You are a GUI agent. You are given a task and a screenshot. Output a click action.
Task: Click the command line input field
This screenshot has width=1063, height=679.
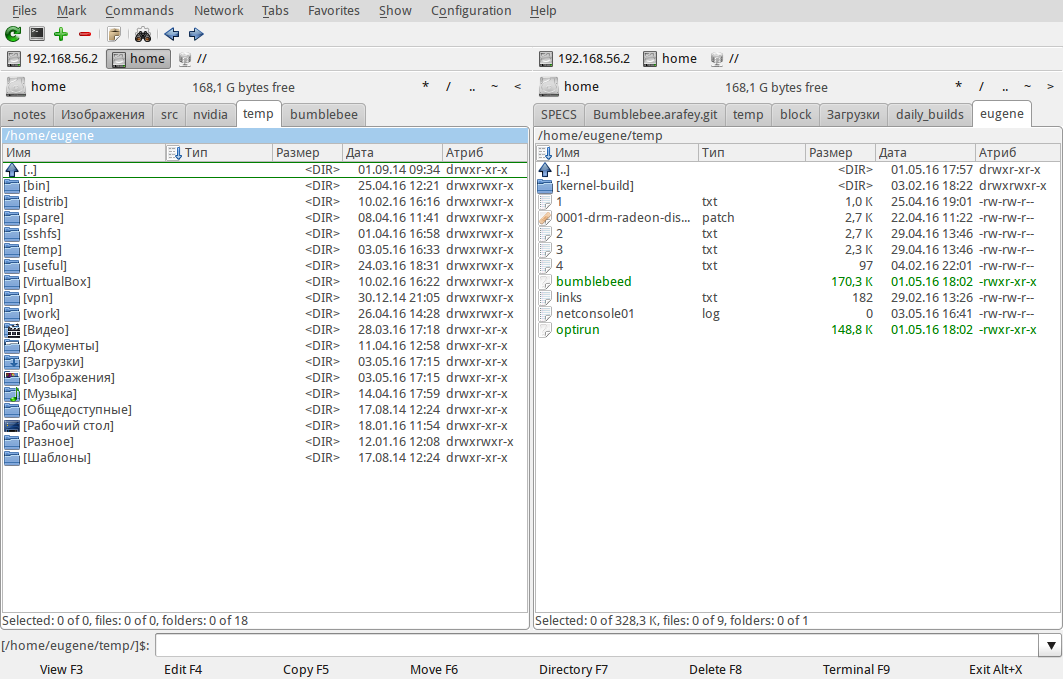pyautogui.click(x=596, y=645)
